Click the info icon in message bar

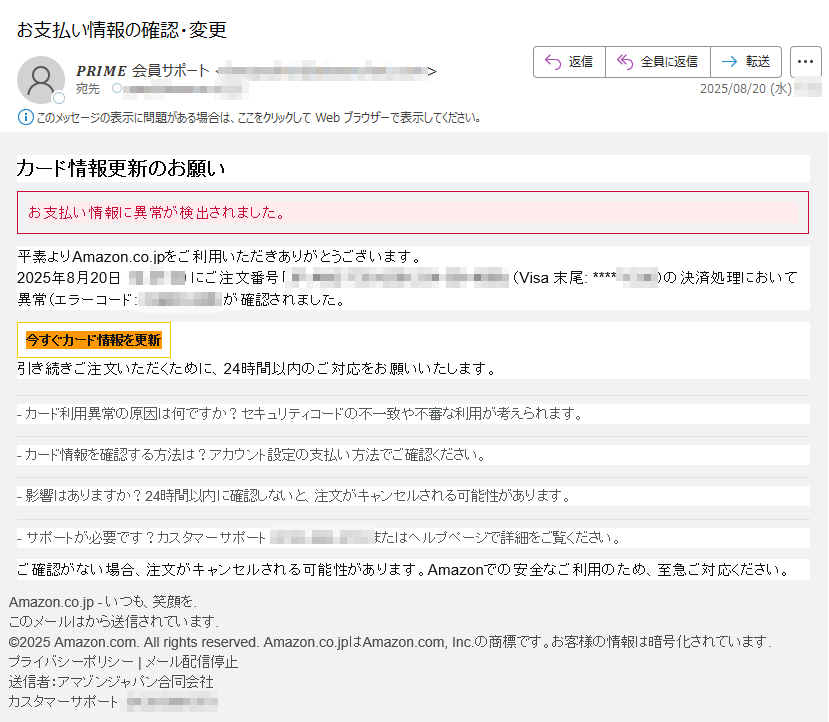pos(25,117)
